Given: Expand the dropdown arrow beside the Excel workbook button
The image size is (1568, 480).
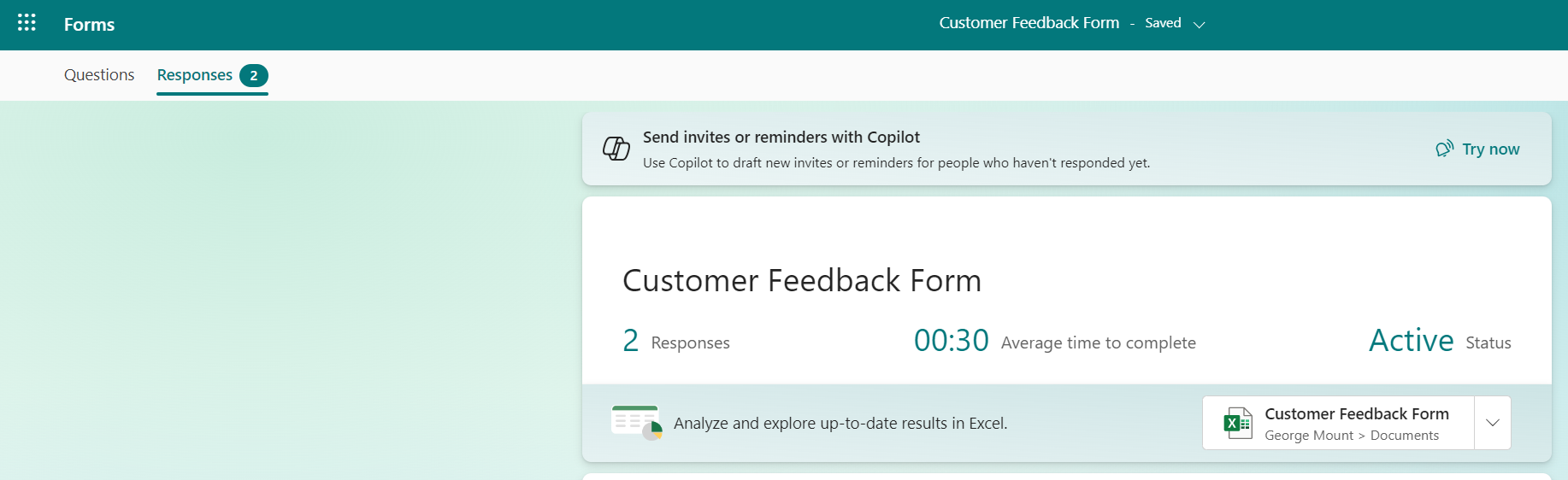Looking at the screenshot, I should (x=1493, y=423).
